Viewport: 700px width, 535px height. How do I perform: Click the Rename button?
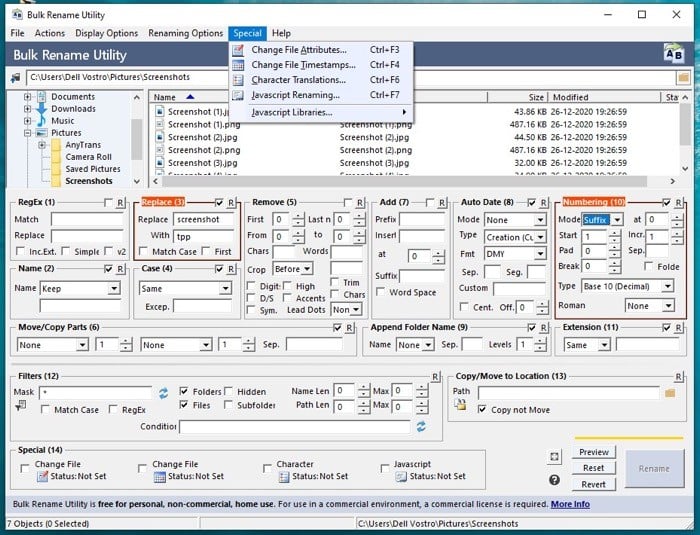pos(654,468)
